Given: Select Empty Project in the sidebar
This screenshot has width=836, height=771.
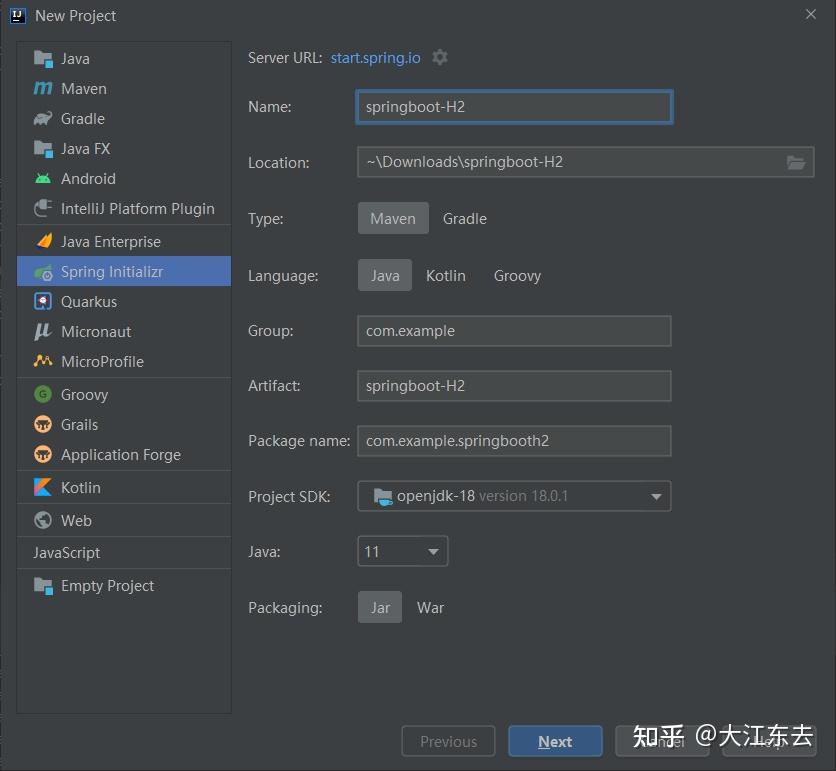Looking at the screenshot, I should (105, 585).
